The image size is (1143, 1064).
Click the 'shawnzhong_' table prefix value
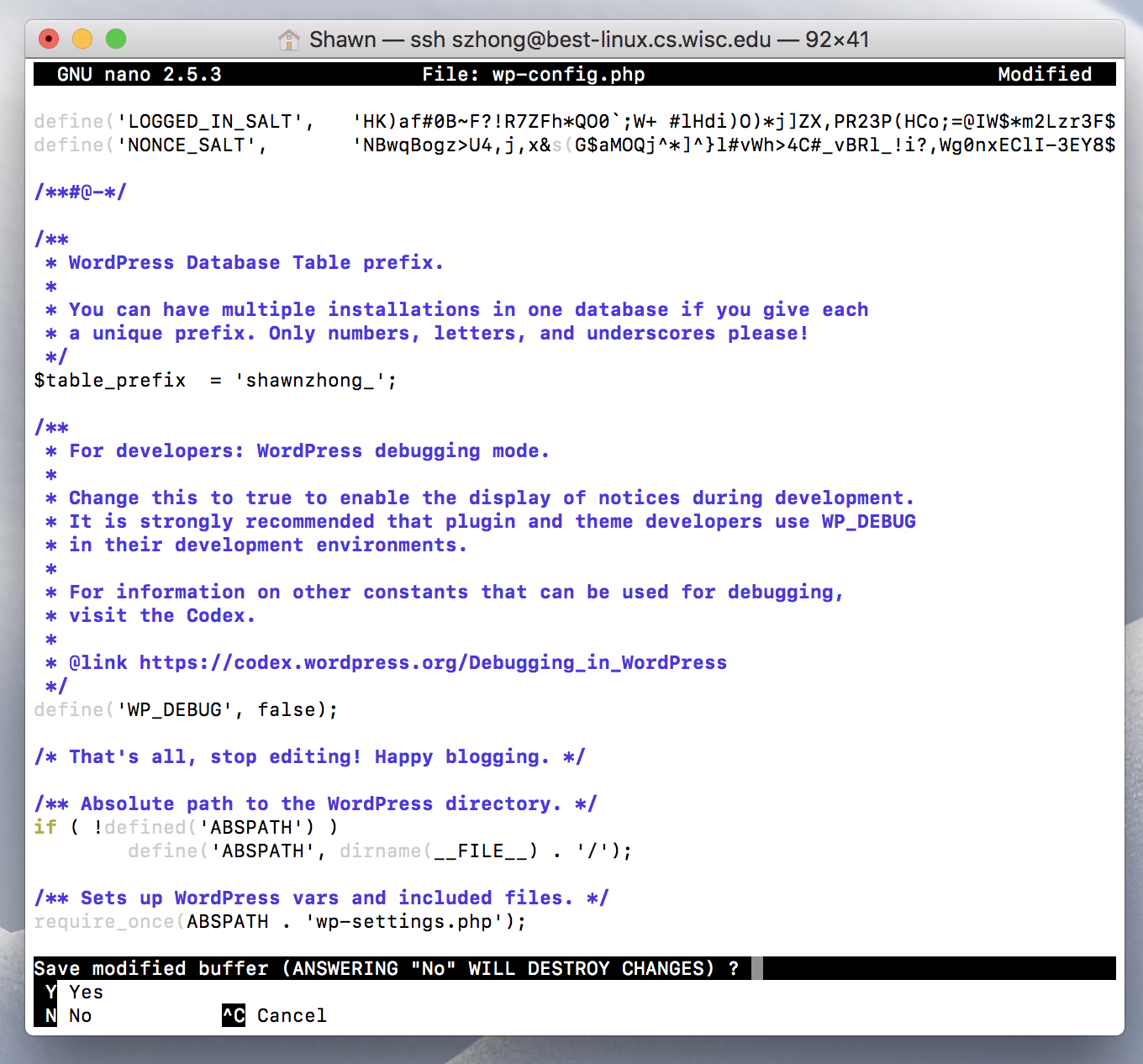point(309,380)
